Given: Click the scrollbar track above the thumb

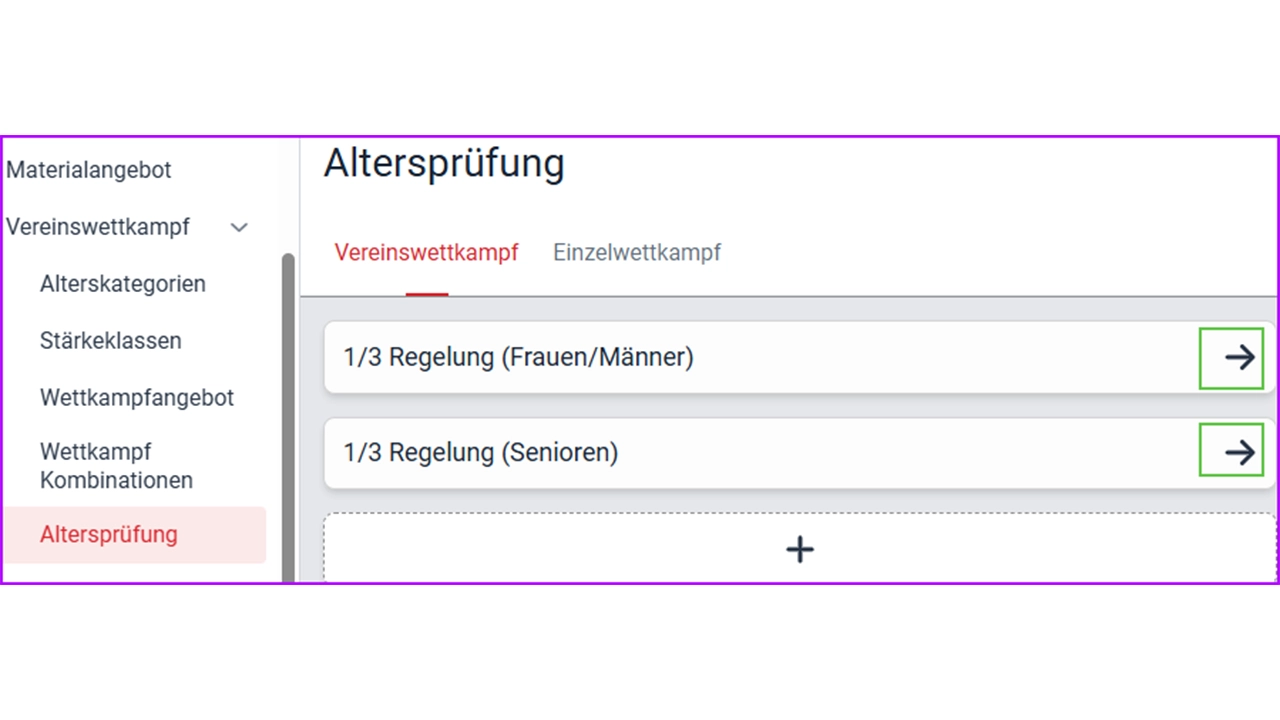Looking at the screenshot, I should (x=288, y=195).
